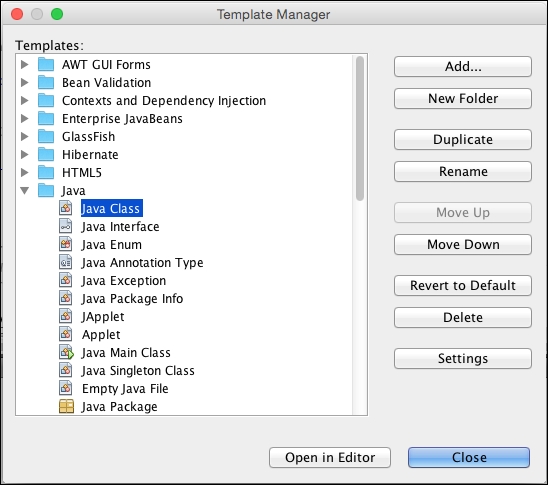
Task: Expand the AWT GUI Forms folder
Action: (24, 64)
